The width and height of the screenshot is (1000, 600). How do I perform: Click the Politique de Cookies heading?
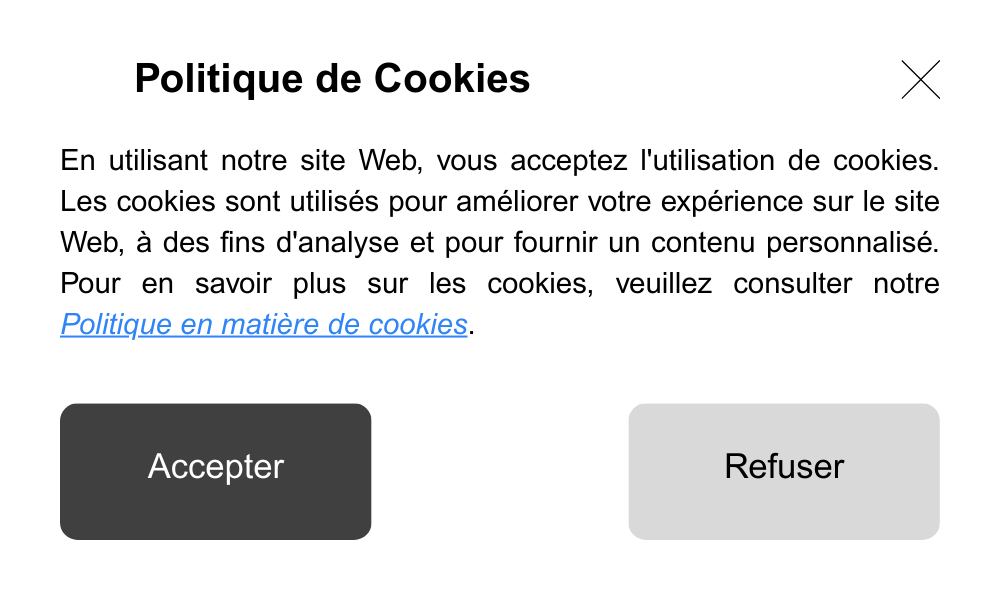pyautogui.click(x=332, y=78)
